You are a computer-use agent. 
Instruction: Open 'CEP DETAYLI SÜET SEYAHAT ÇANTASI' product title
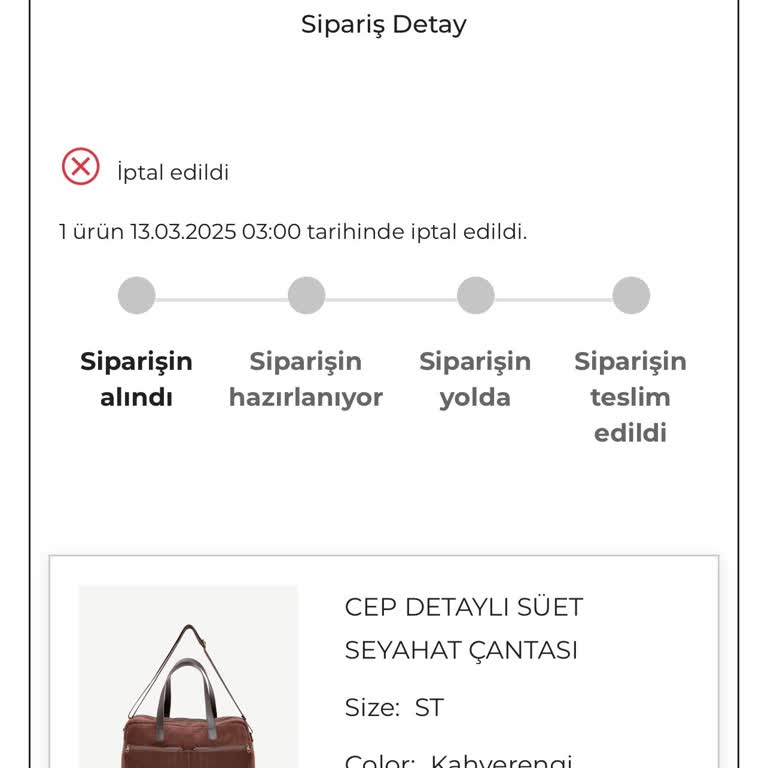click(463, 628)
